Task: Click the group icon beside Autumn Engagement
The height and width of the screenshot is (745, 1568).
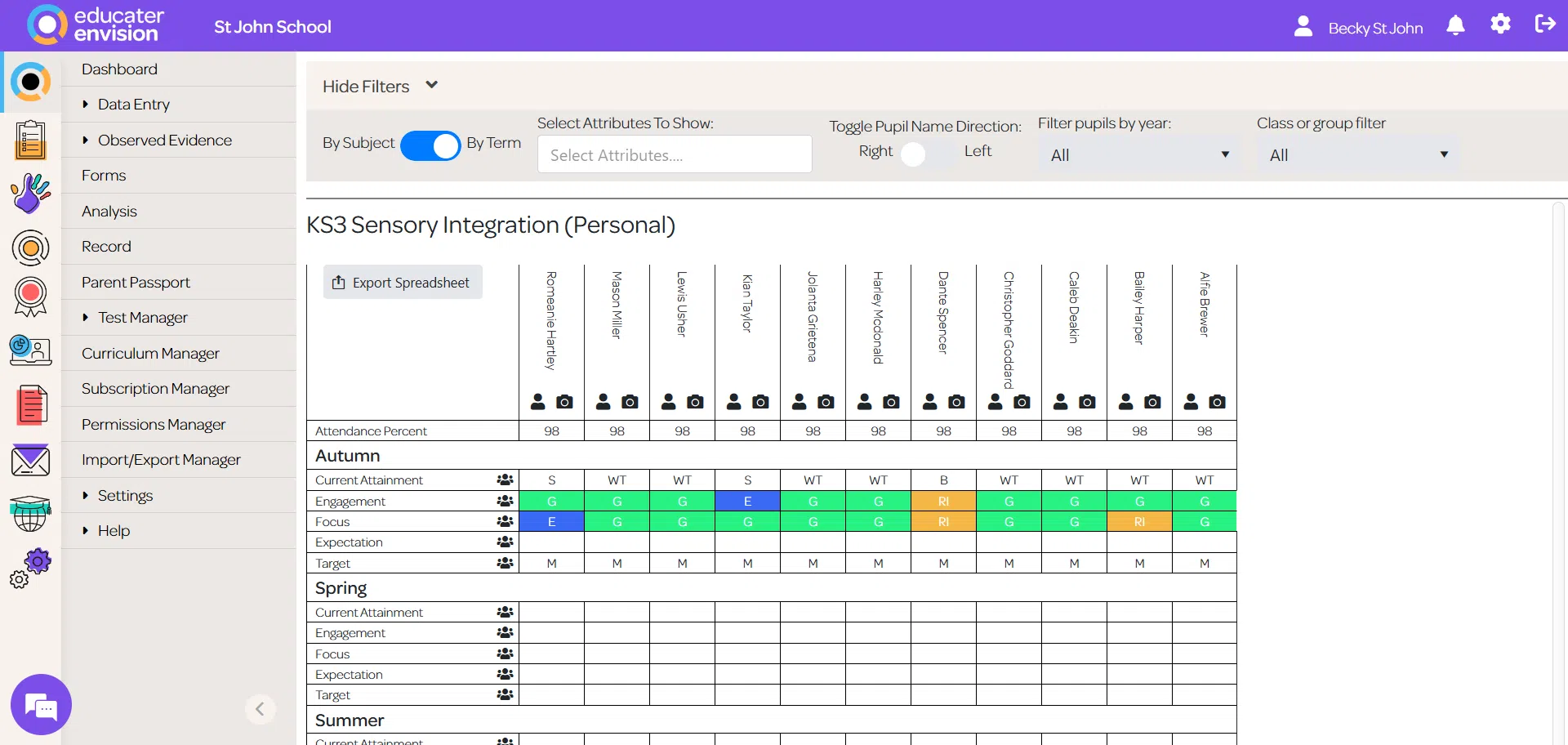Action: (506, 501)
